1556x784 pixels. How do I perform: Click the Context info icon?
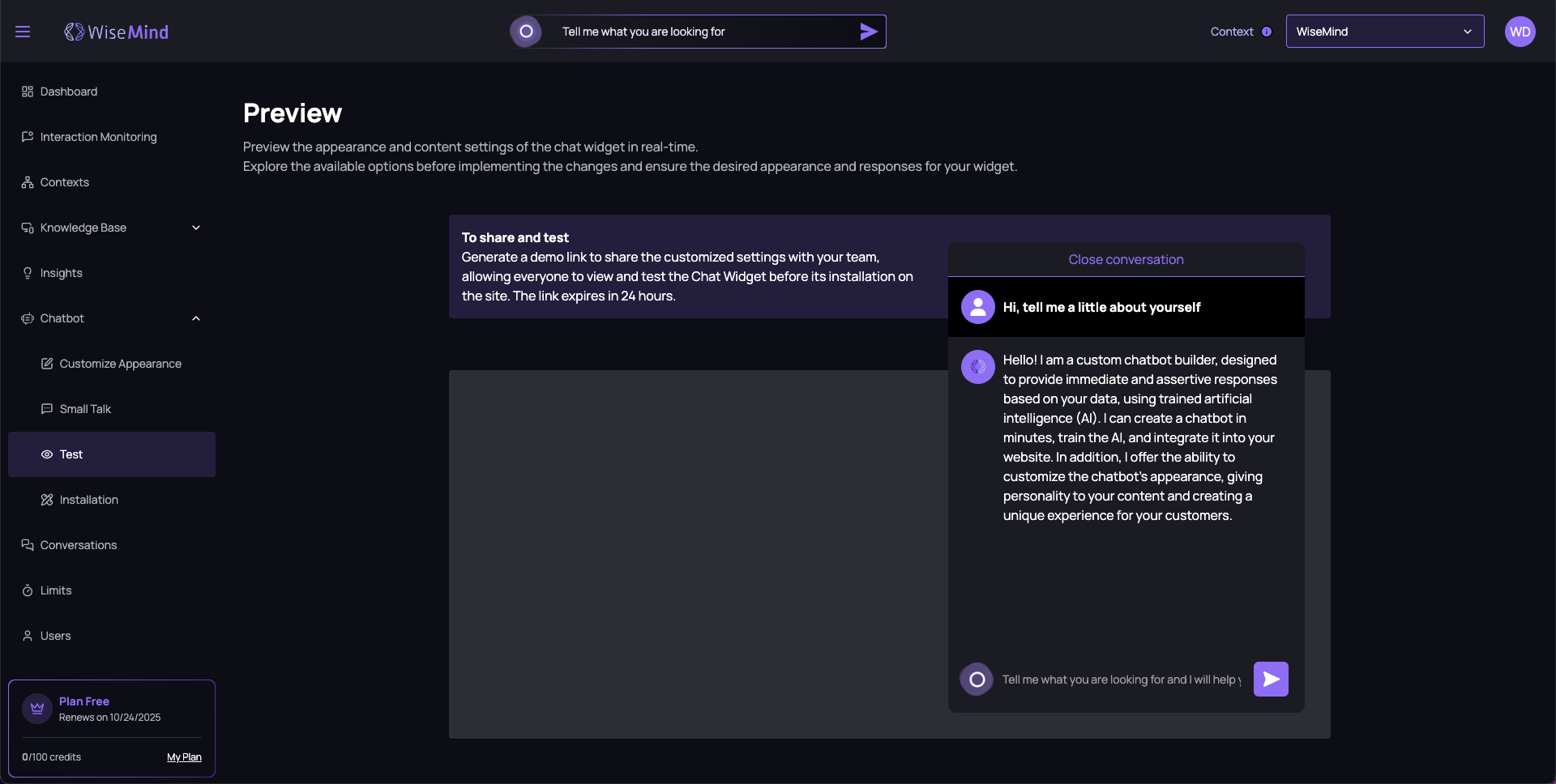click(x=1267, y=32)
